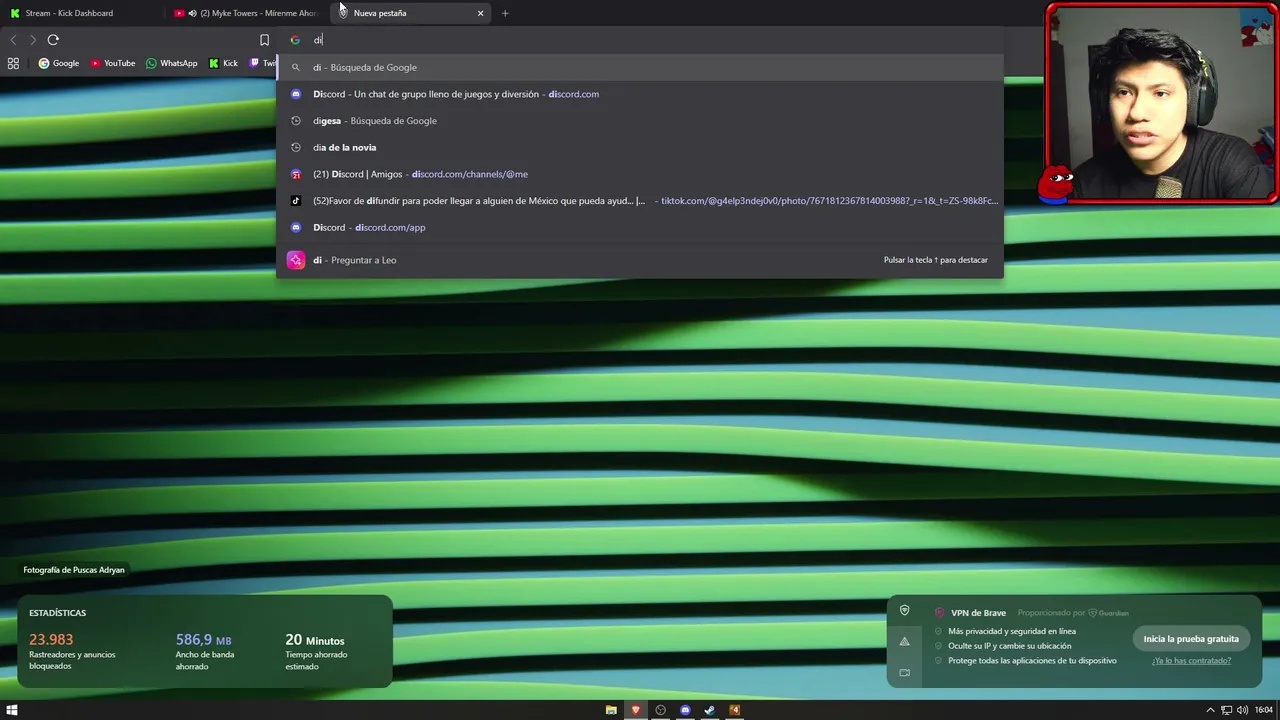Open the orange game icon on taskbar
Image resolution: width=1280 pixels, height=720 pixels.
coord(735,710)
